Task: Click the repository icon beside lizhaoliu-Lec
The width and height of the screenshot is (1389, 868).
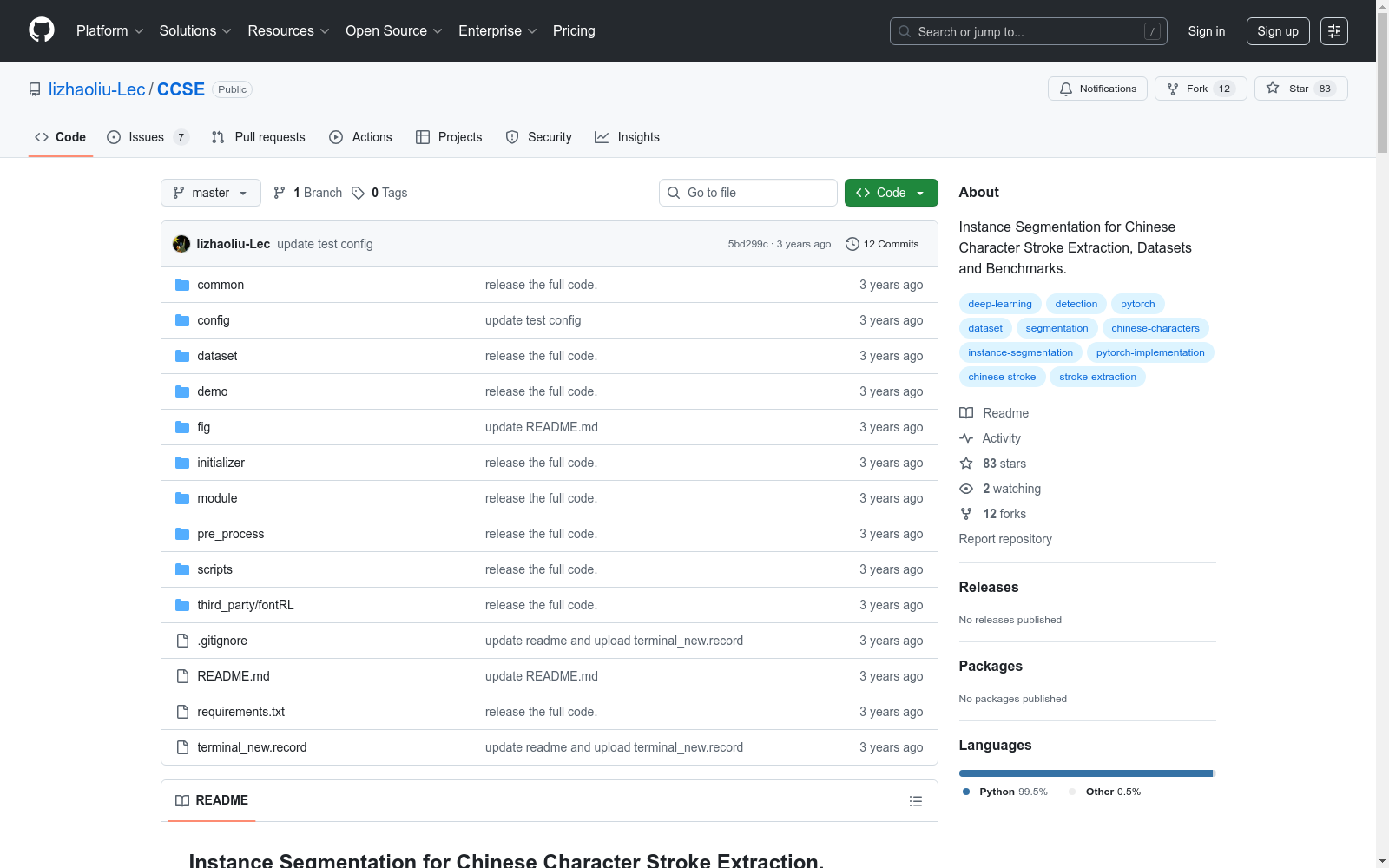Action: [x=35, y=89]
